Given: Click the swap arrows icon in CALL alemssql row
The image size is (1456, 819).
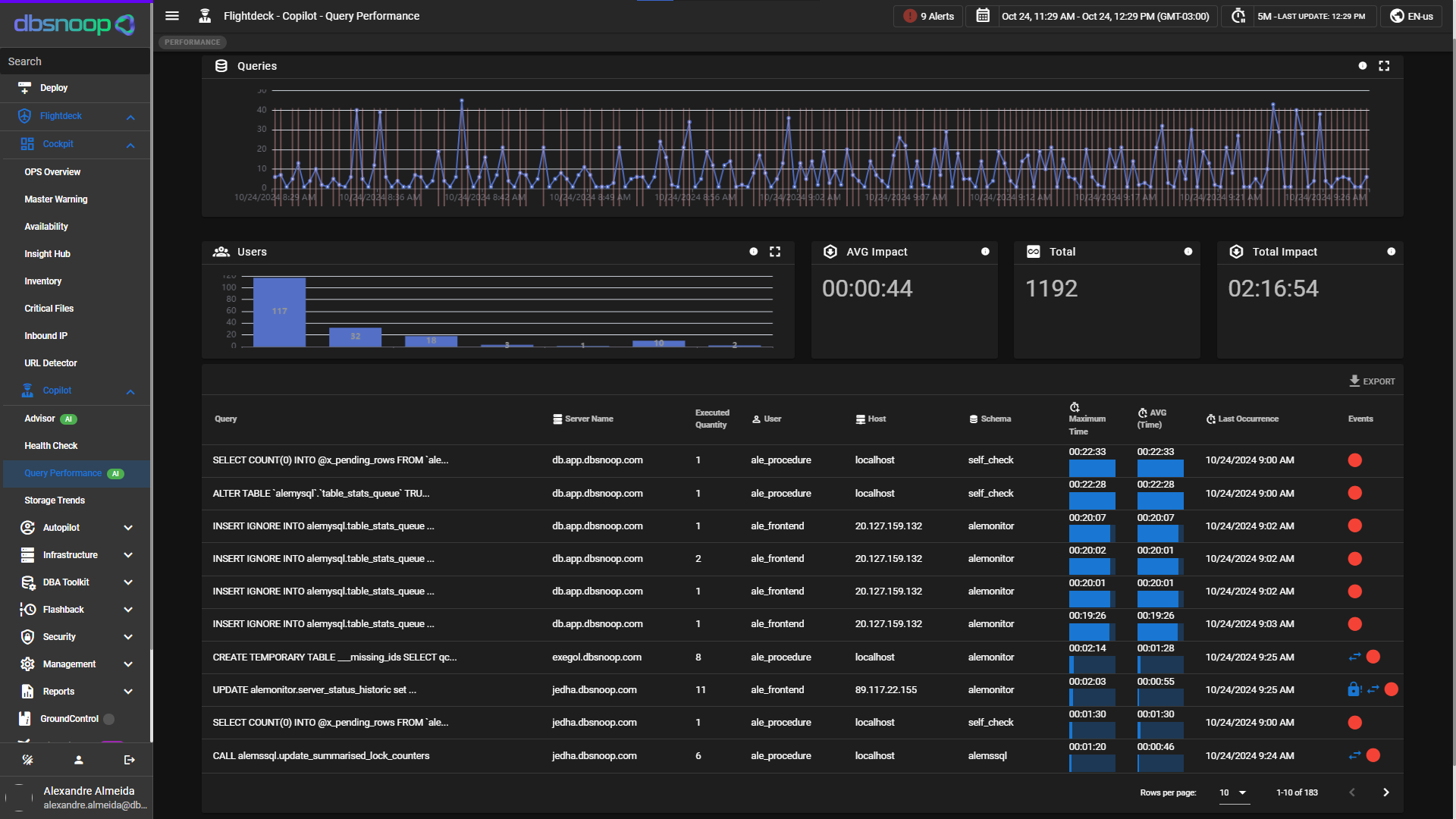Looking at the screenshot, I should coord(1354,755).
